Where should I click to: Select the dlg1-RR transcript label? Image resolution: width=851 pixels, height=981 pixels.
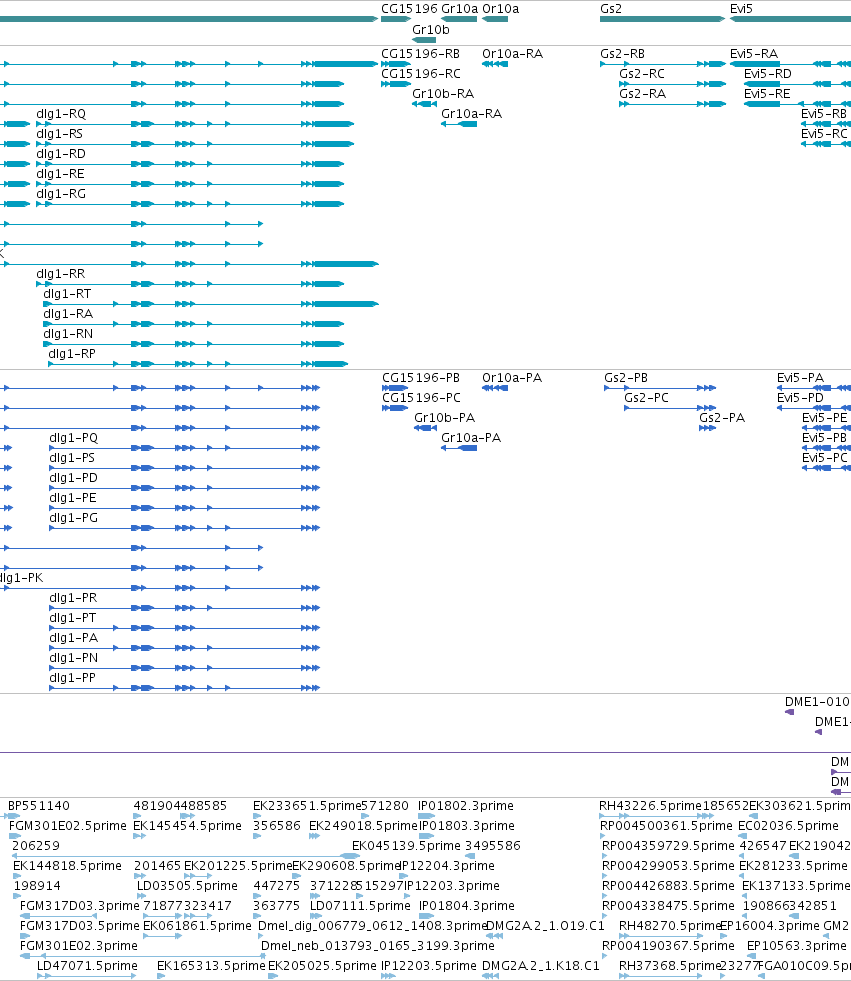click(61, 274)
